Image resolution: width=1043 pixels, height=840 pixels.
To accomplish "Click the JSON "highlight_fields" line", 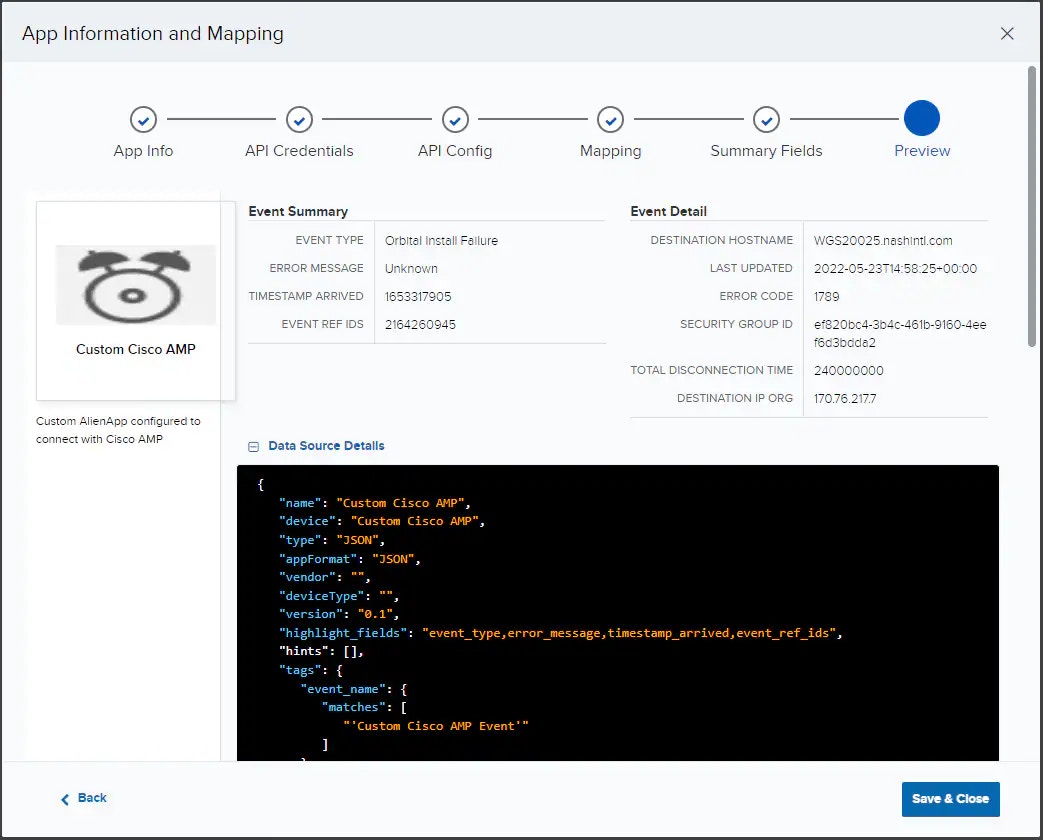I will pos(561,633).
